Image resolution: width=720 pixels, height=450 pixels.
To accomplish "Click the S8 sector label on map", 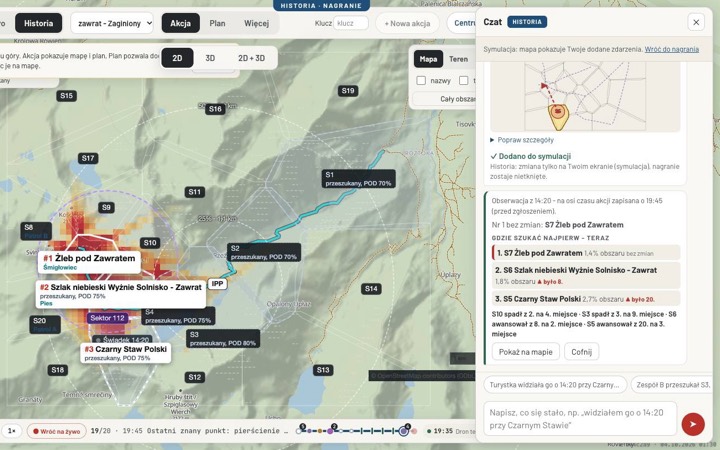I will (36, 231).
